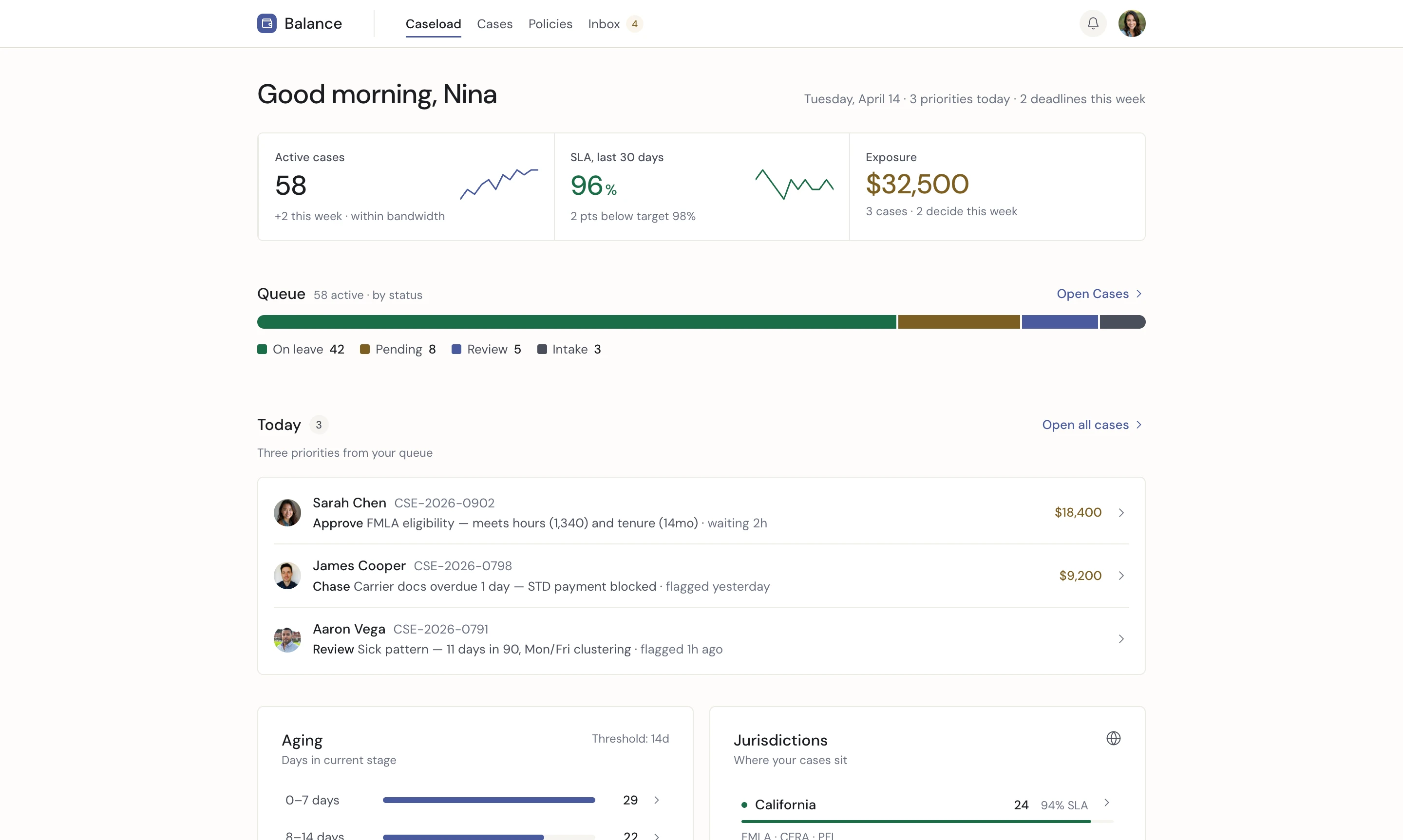Open the globe icon in Jurisdictions panel
The image size is (1403, 840).
(x=1113, y=738)
